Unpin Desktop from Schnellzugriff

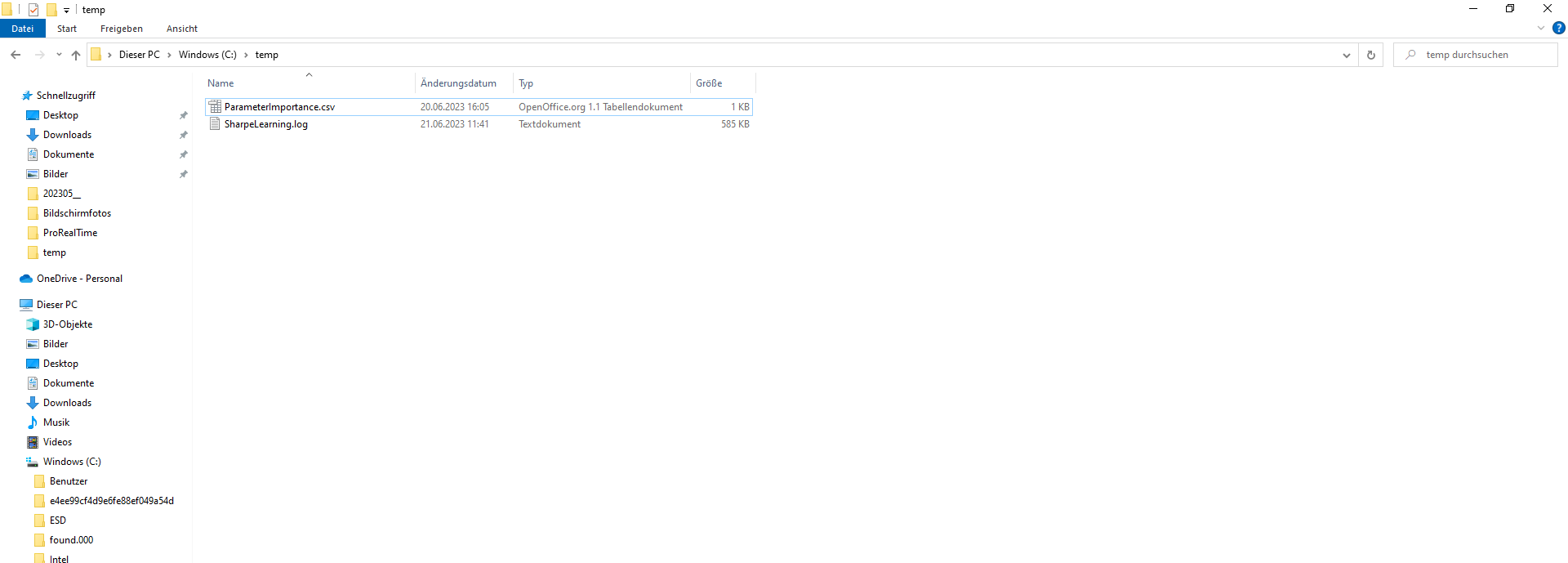[x=184, y=115]
